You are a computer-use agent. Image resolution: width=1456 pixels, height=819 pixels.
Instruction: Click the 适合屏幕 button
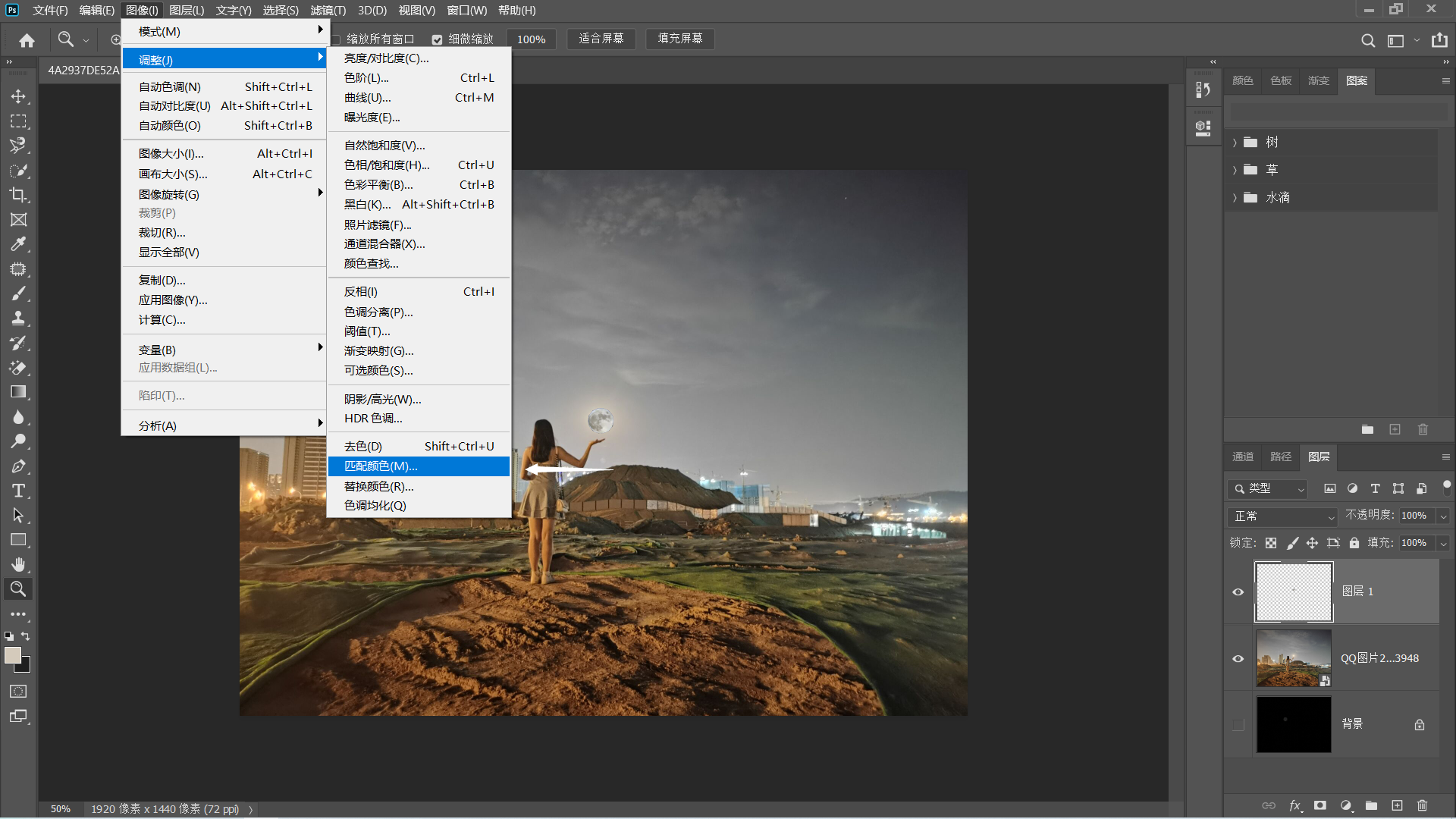601,39
